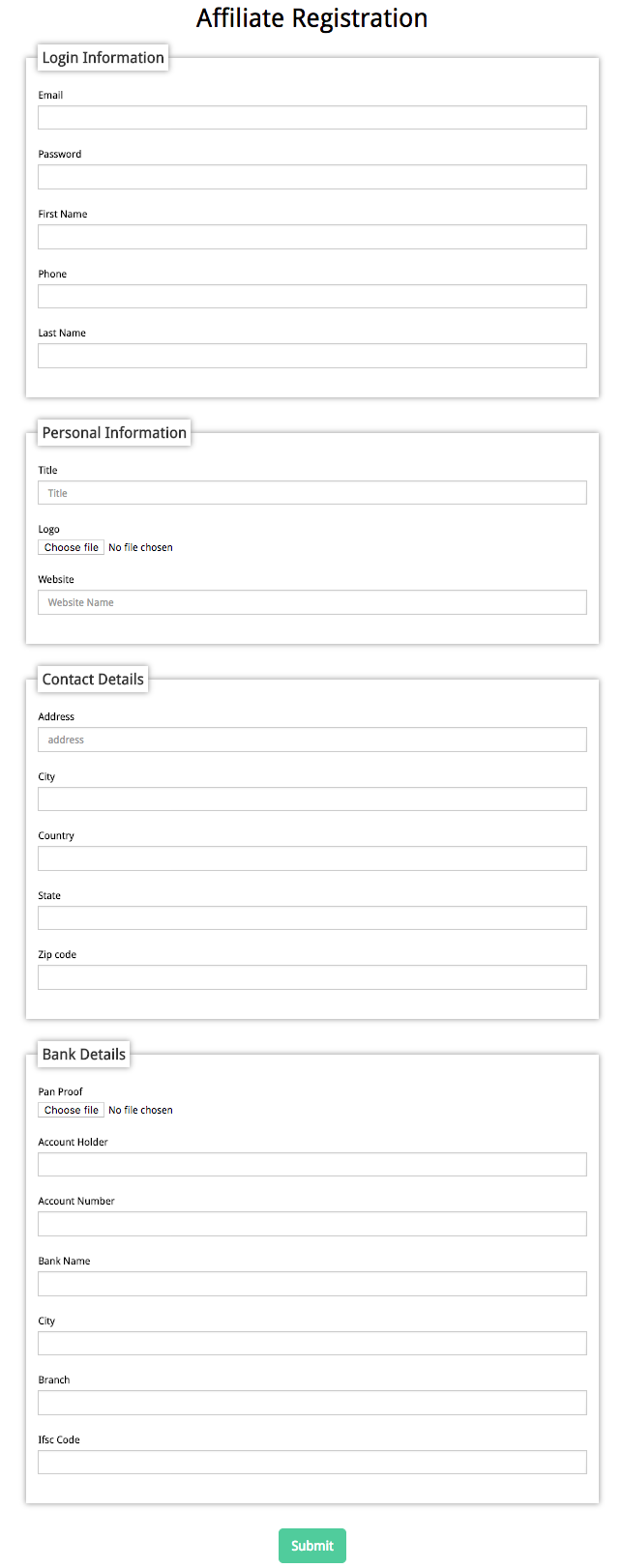Click the Branch input field

coord(311,1403)
